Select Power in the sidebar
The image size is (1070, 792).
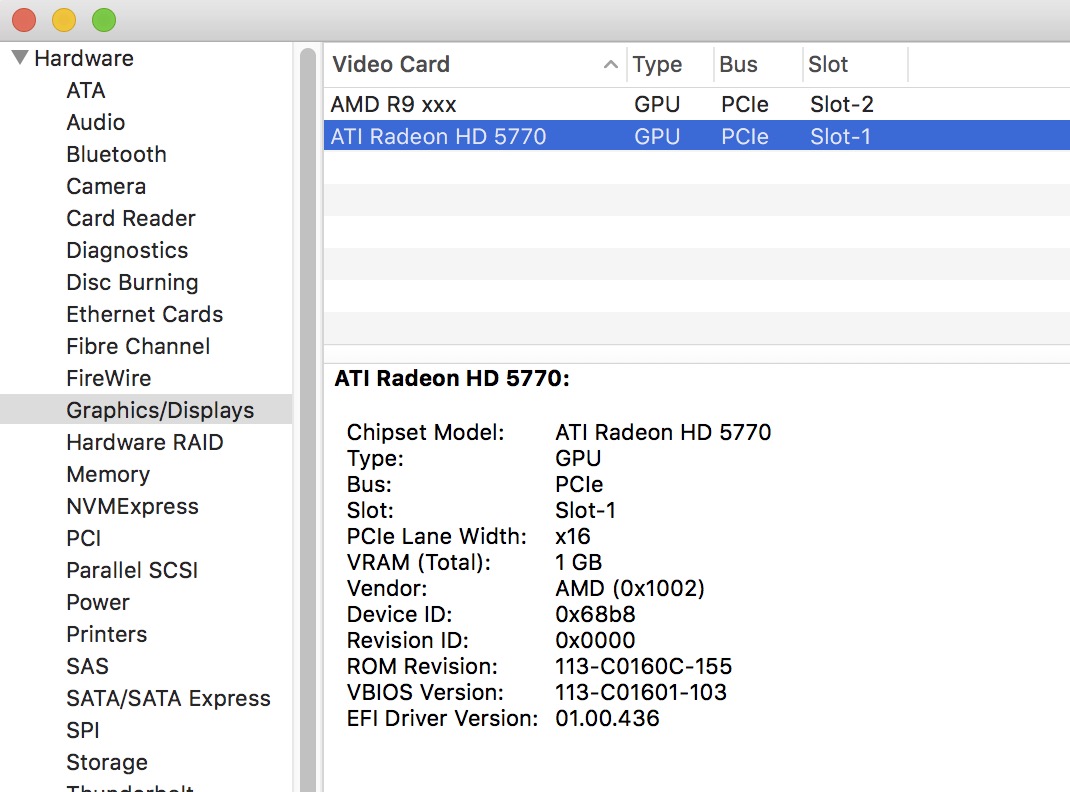(x=98, y=602)
